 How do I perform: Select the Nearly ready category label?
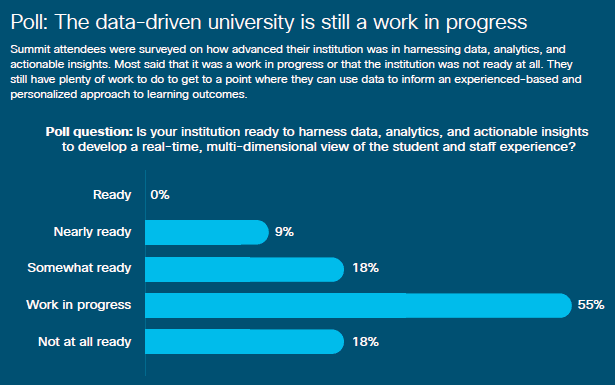(92, 232)
